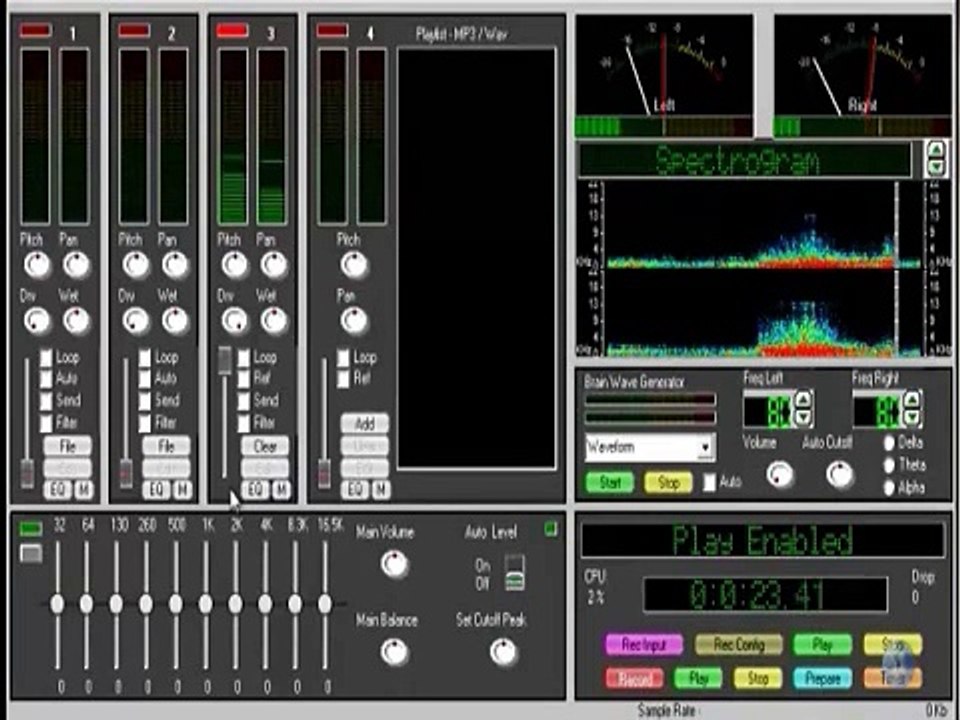Click channel 3 volume fader handle

click(x=225, y=360)
